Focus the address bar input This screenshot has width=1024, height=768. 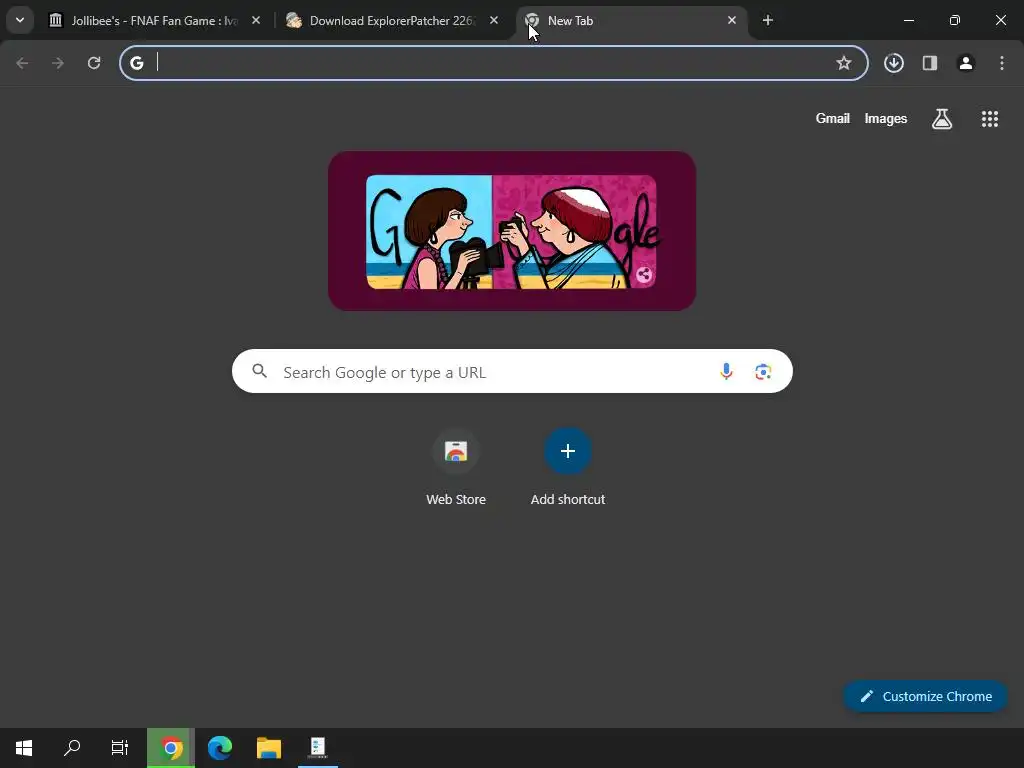tap(493, 63)
